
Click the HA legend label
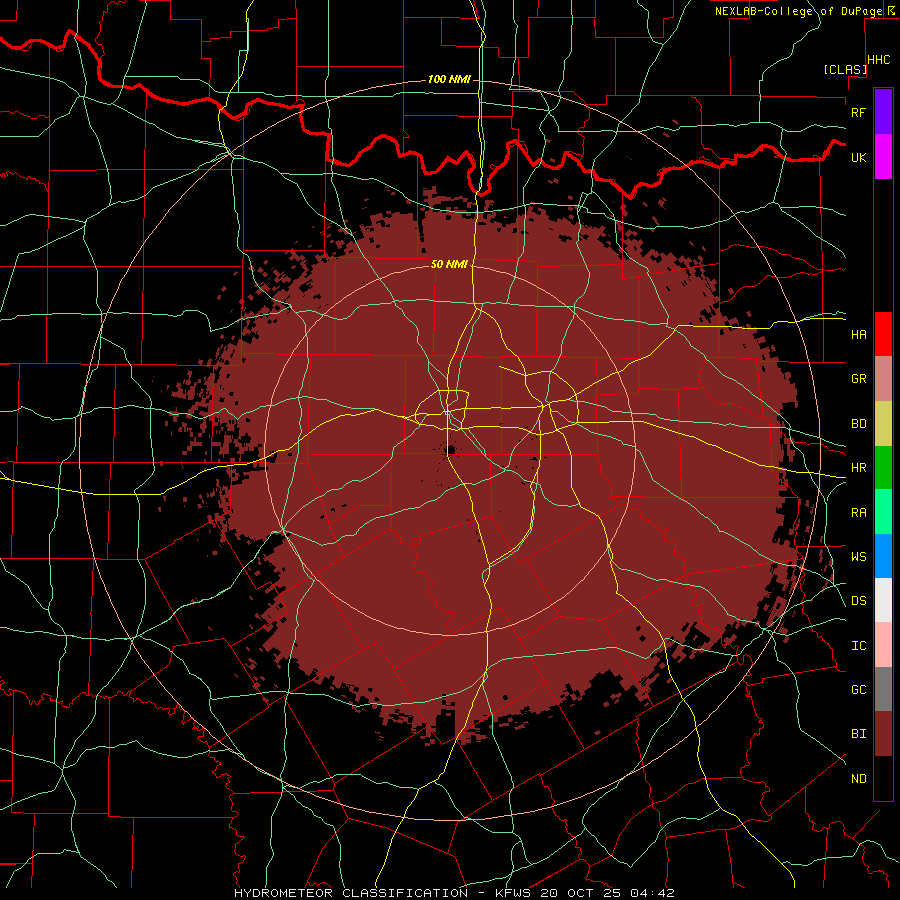coord(858,334)
